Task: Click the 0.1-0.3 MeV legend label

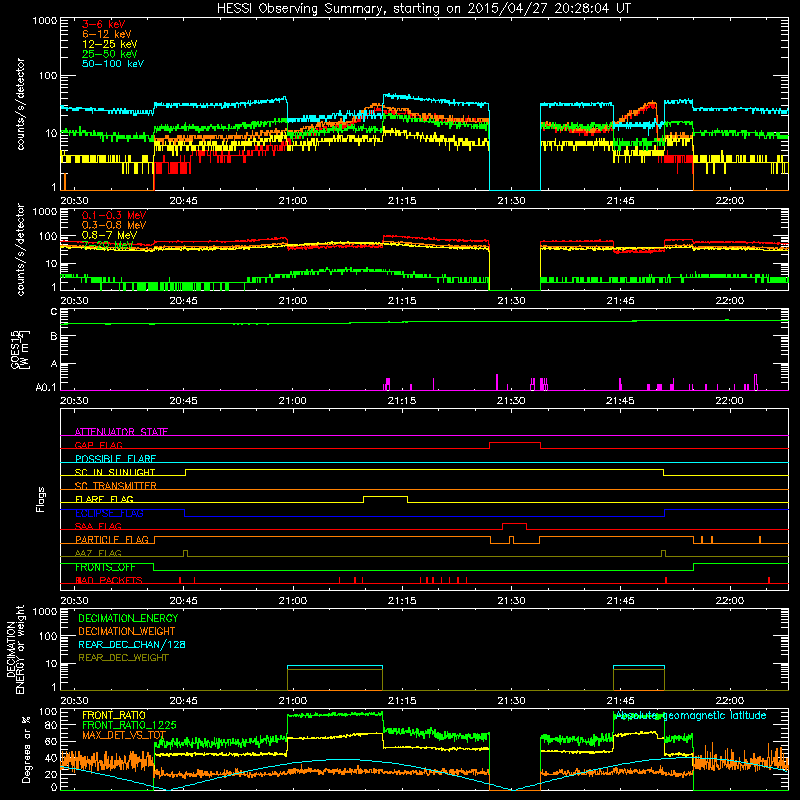Action: (x=114, y=215)
